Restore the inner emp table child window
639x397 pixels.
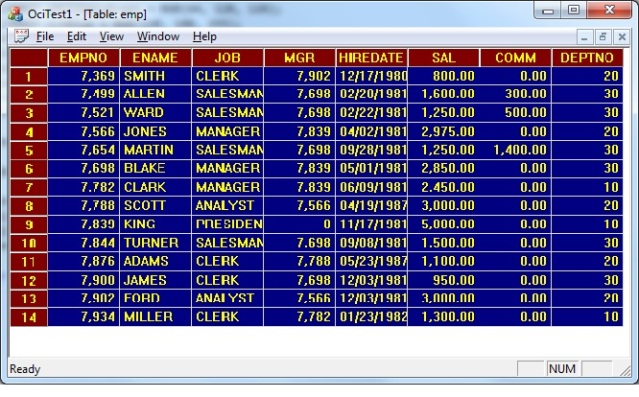coord(603,37)
